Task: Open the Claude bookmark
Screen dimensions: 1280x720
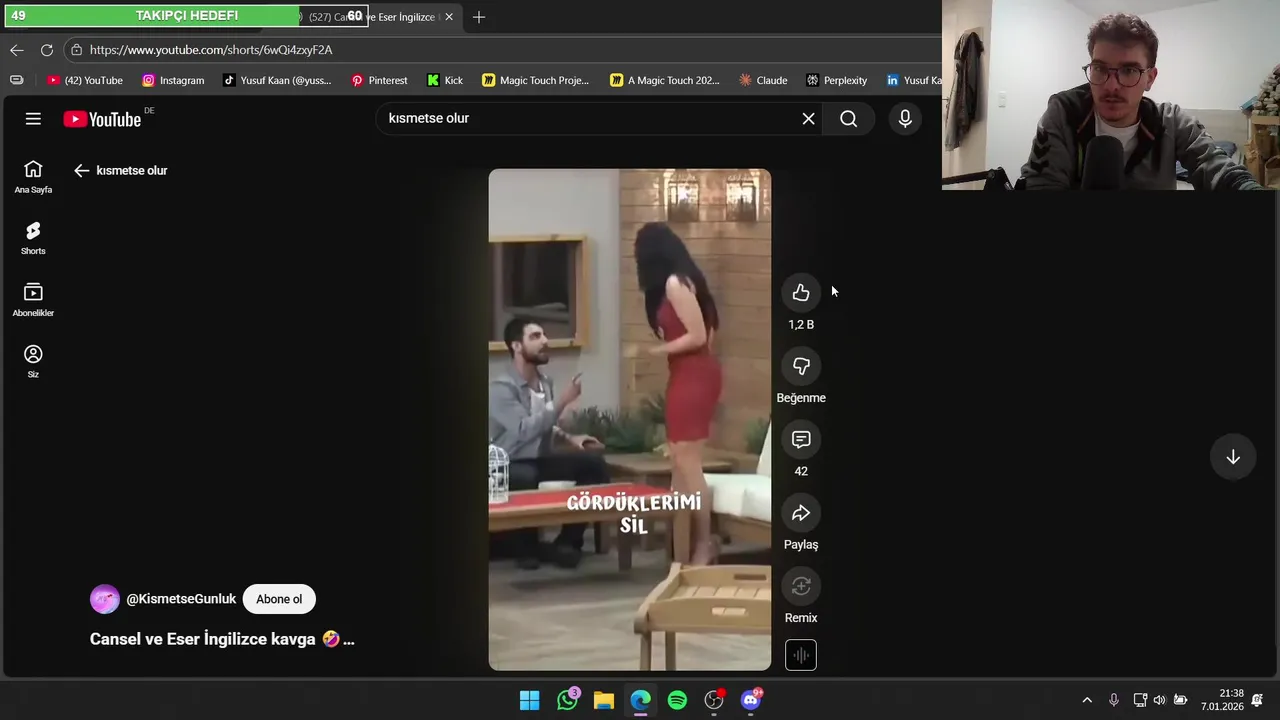Action: 763,80
